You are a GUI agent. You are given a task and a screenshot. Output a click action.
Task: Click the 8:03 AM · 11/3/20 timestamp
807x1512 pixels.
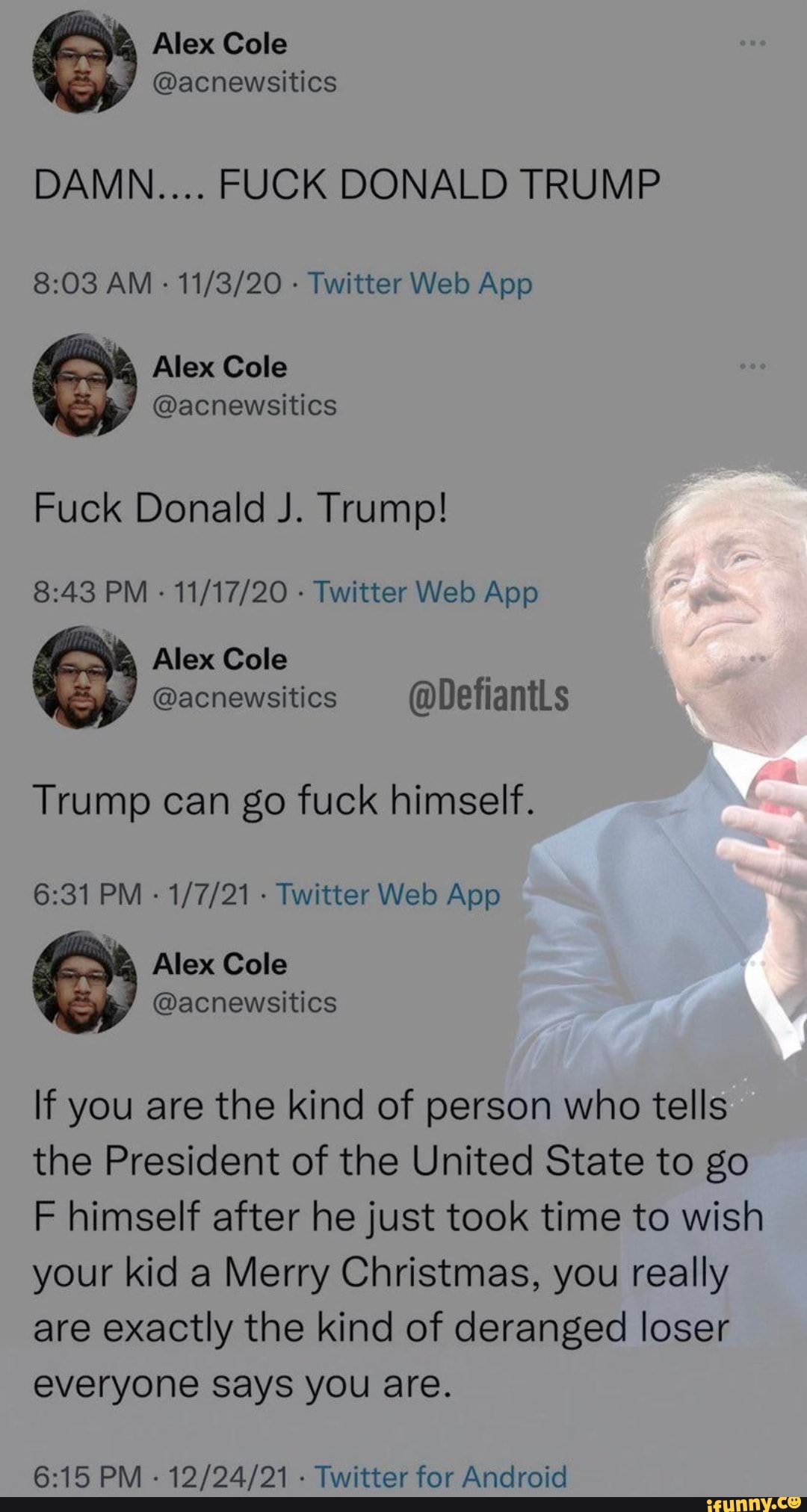coord(158,284)
